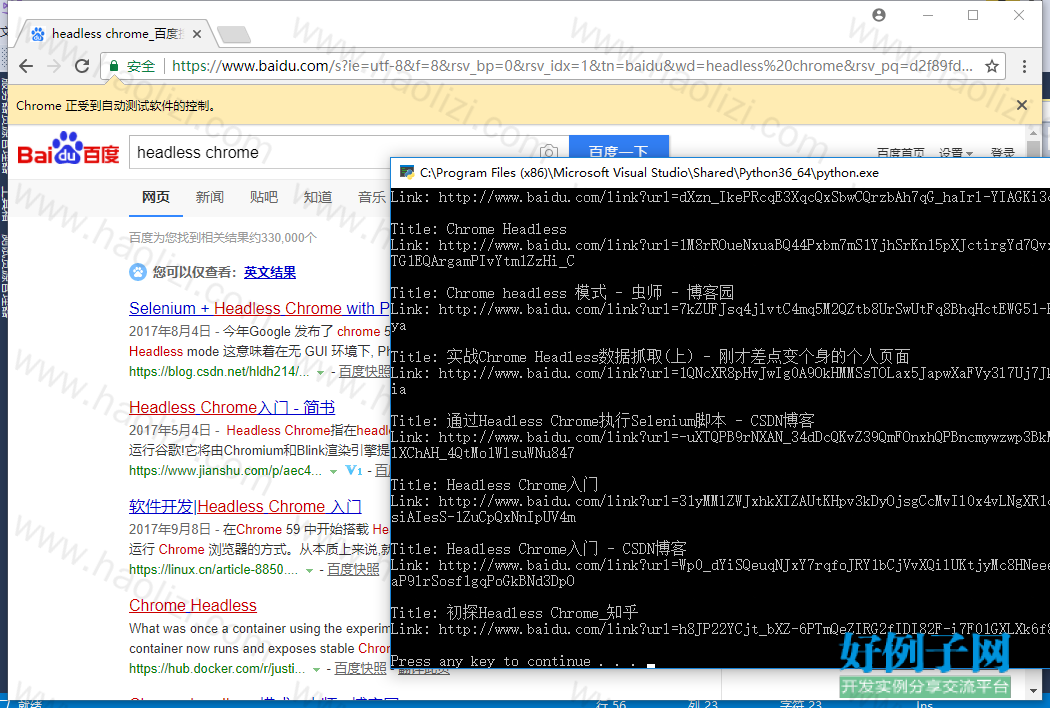Click the https://www.jianshu.com/p/aec4 URL
Image resolution: width=1050 pixels, height=708 pixels.
click(x=225, y=471)
